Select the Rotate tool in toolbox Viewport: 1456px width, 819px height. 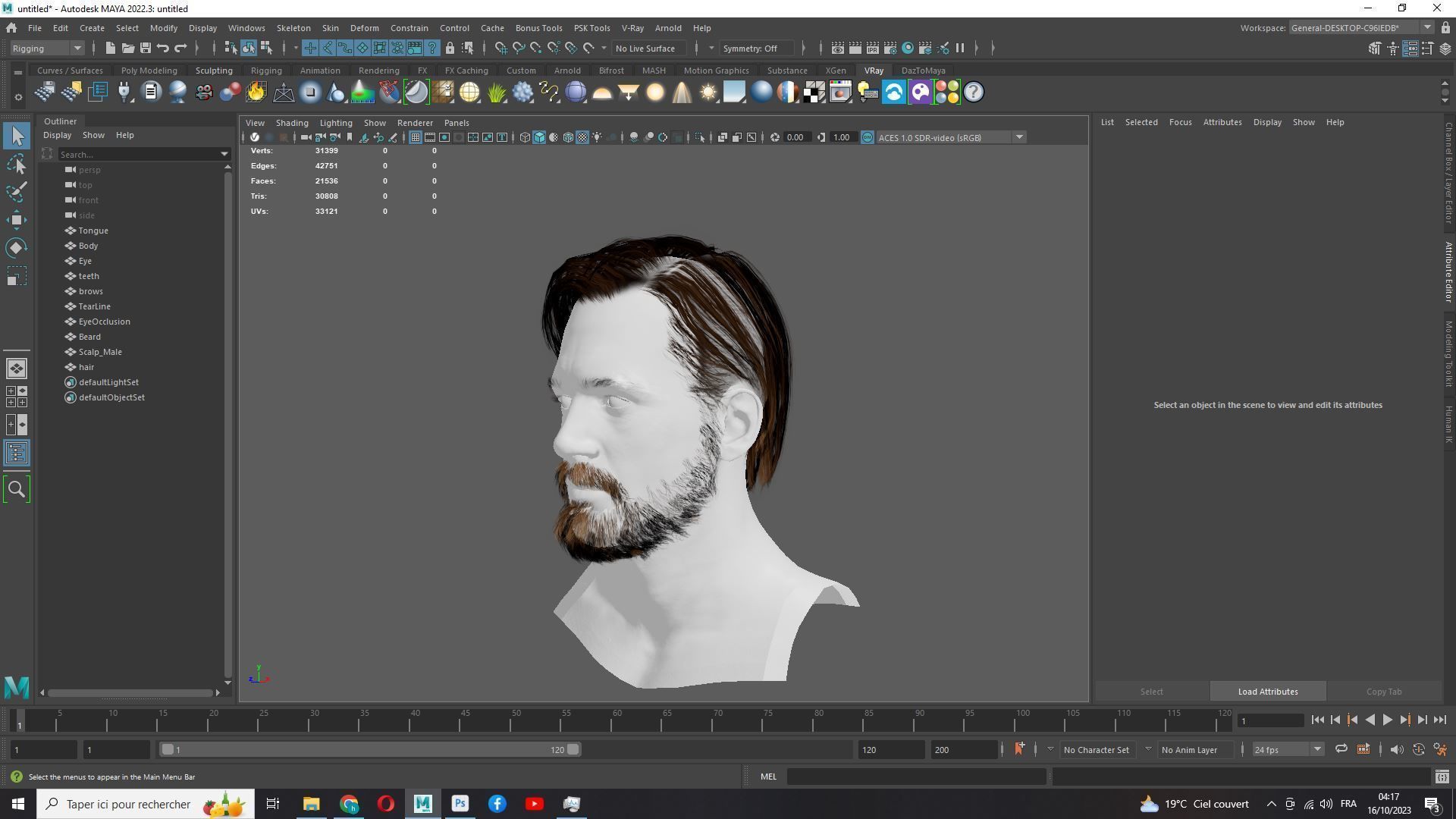(17, 248)
